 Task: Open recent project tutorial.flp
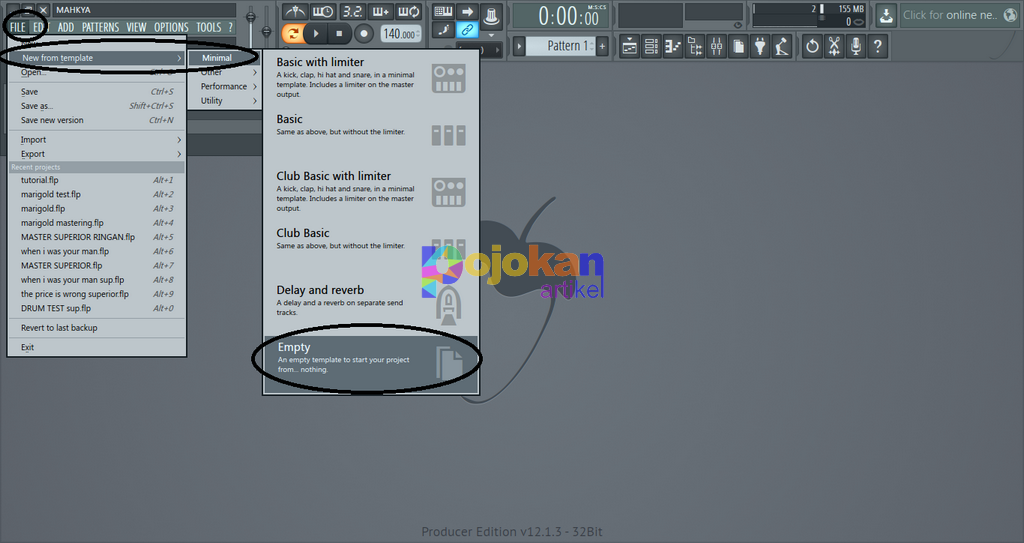click(97, 180)
